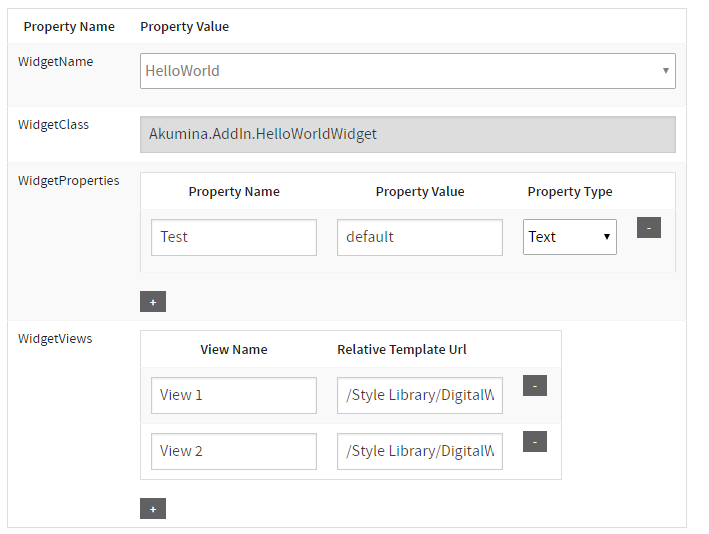This screenshot has width=709, height=534.
Task: Click the Property Type column header
Action: pyautogui.click(x=570, y=192)
